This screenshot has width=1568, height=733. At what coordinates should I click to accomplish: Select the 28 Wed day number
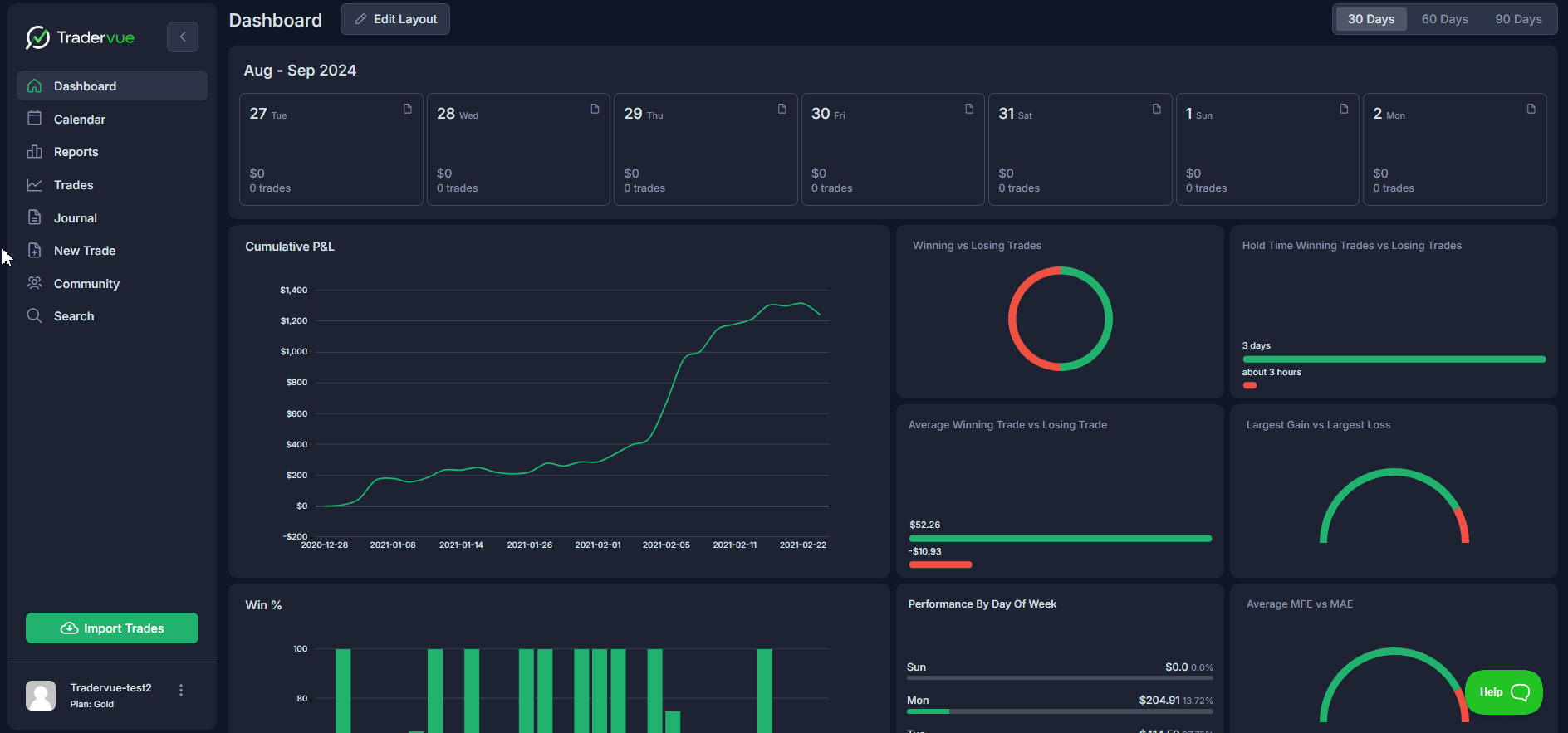pos(446,114)
